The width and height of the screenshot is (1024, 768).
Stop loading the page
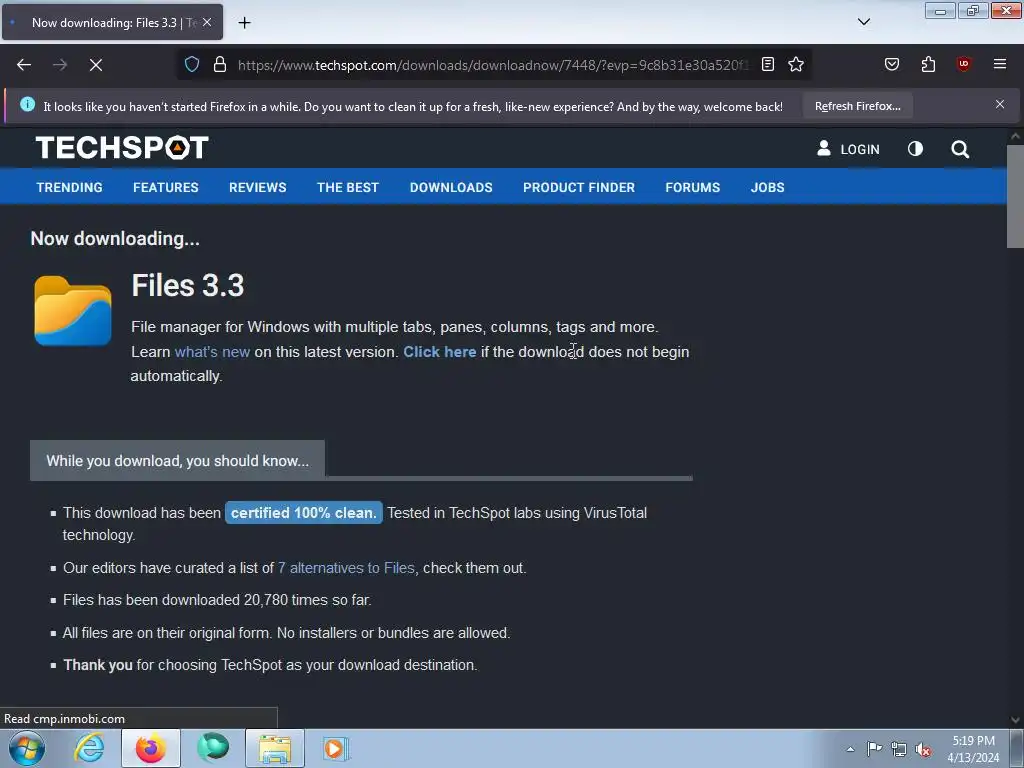tap(95, 65)
